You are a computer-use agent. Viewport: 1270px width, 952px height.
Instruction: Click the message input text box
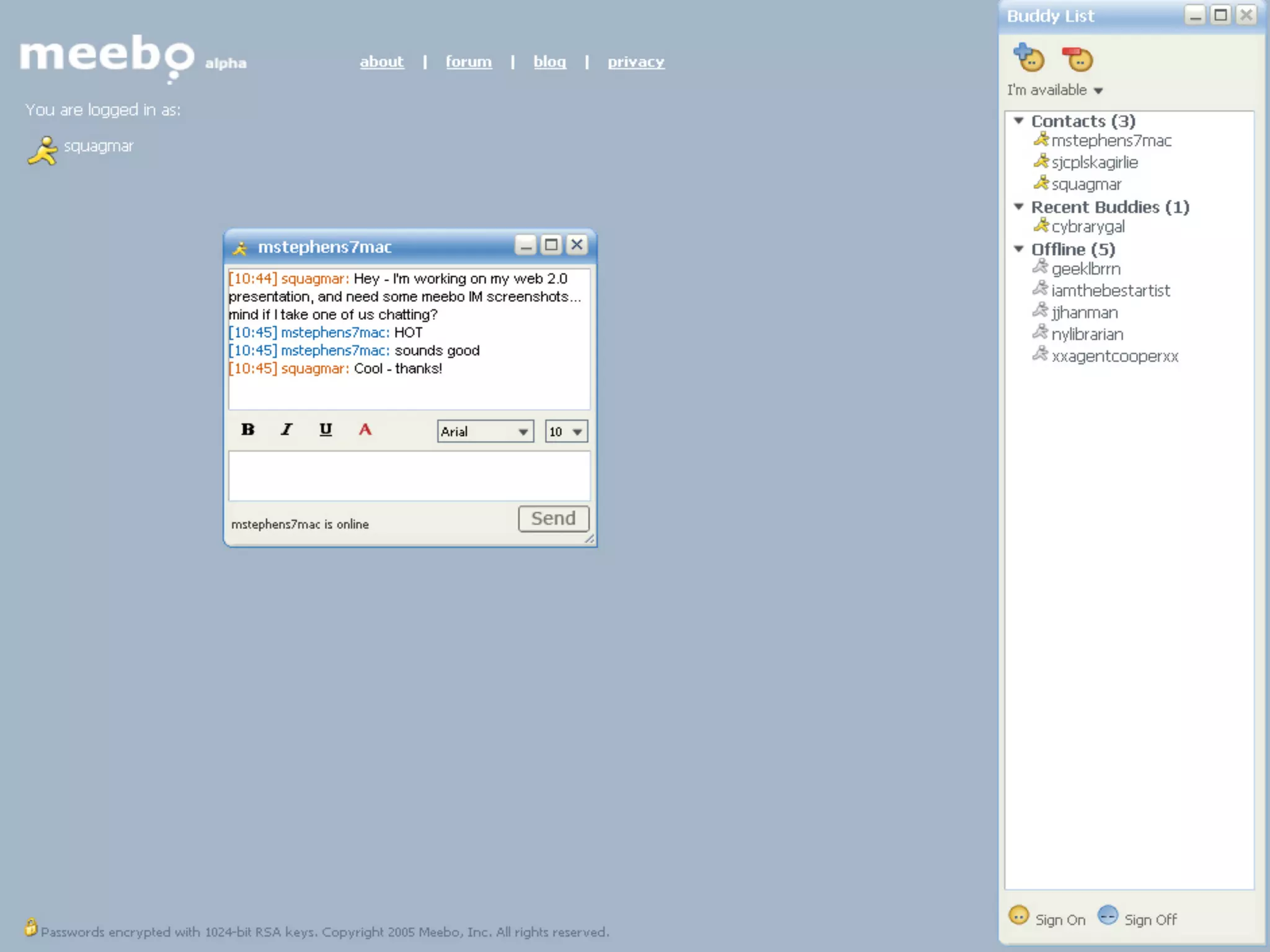[409, 476]
